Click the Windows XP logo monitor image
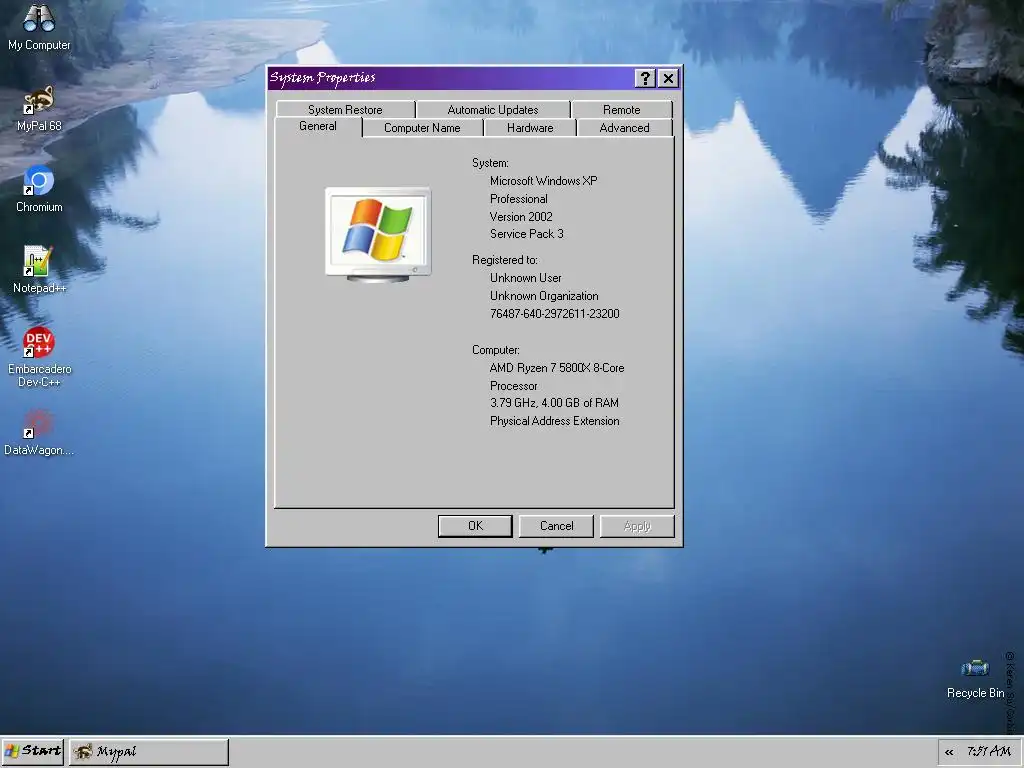Screen dimensions: 1024x768 point(378,234)
